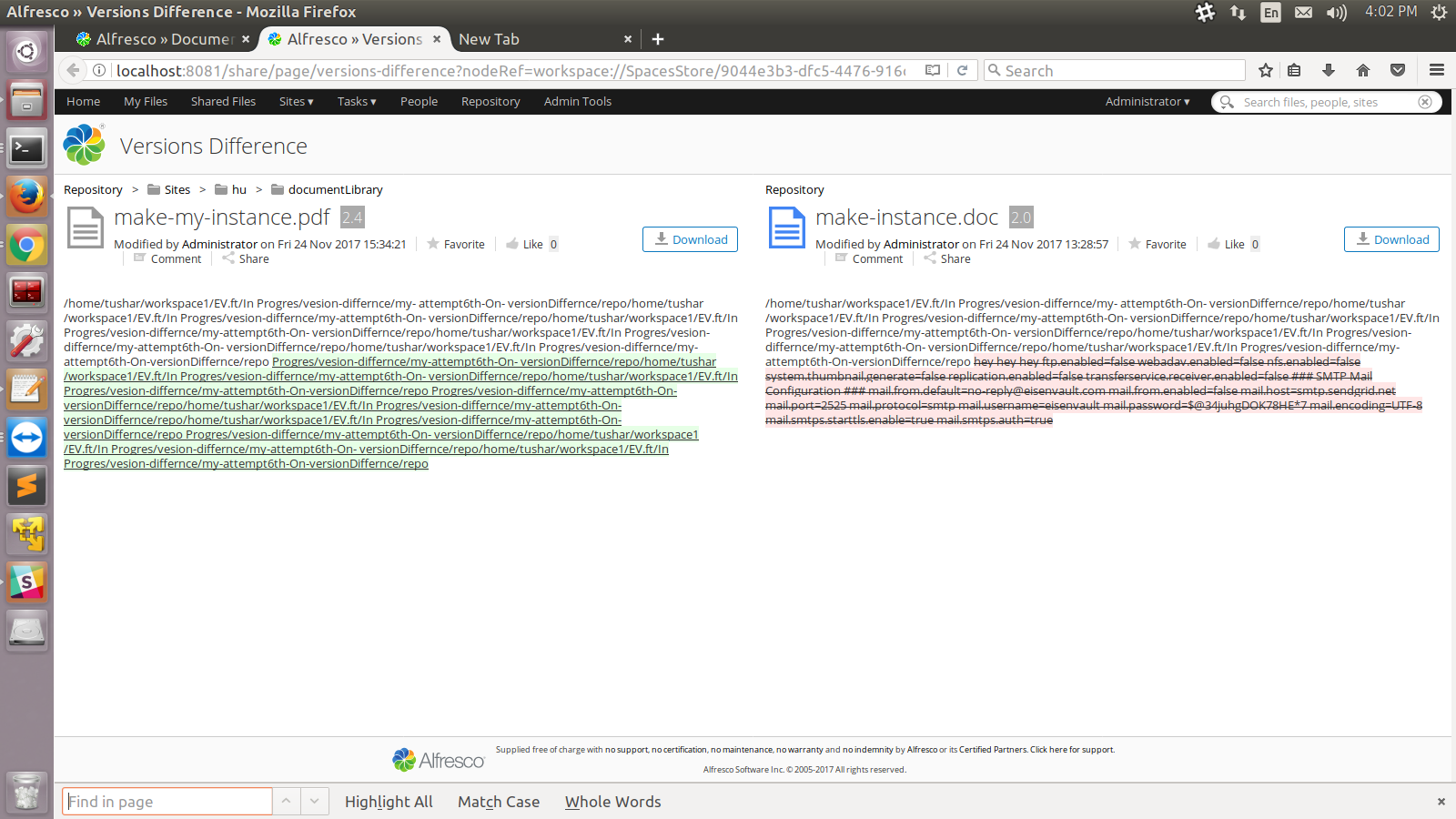The image size is (1456, 819).
Task: Open system volume indicator
Action: point(1337,12)
